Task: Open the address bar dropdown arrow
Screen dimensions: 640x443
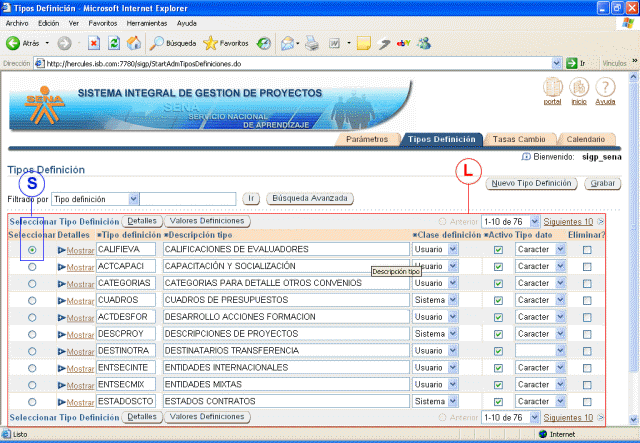Action: (x=556, y=63)
